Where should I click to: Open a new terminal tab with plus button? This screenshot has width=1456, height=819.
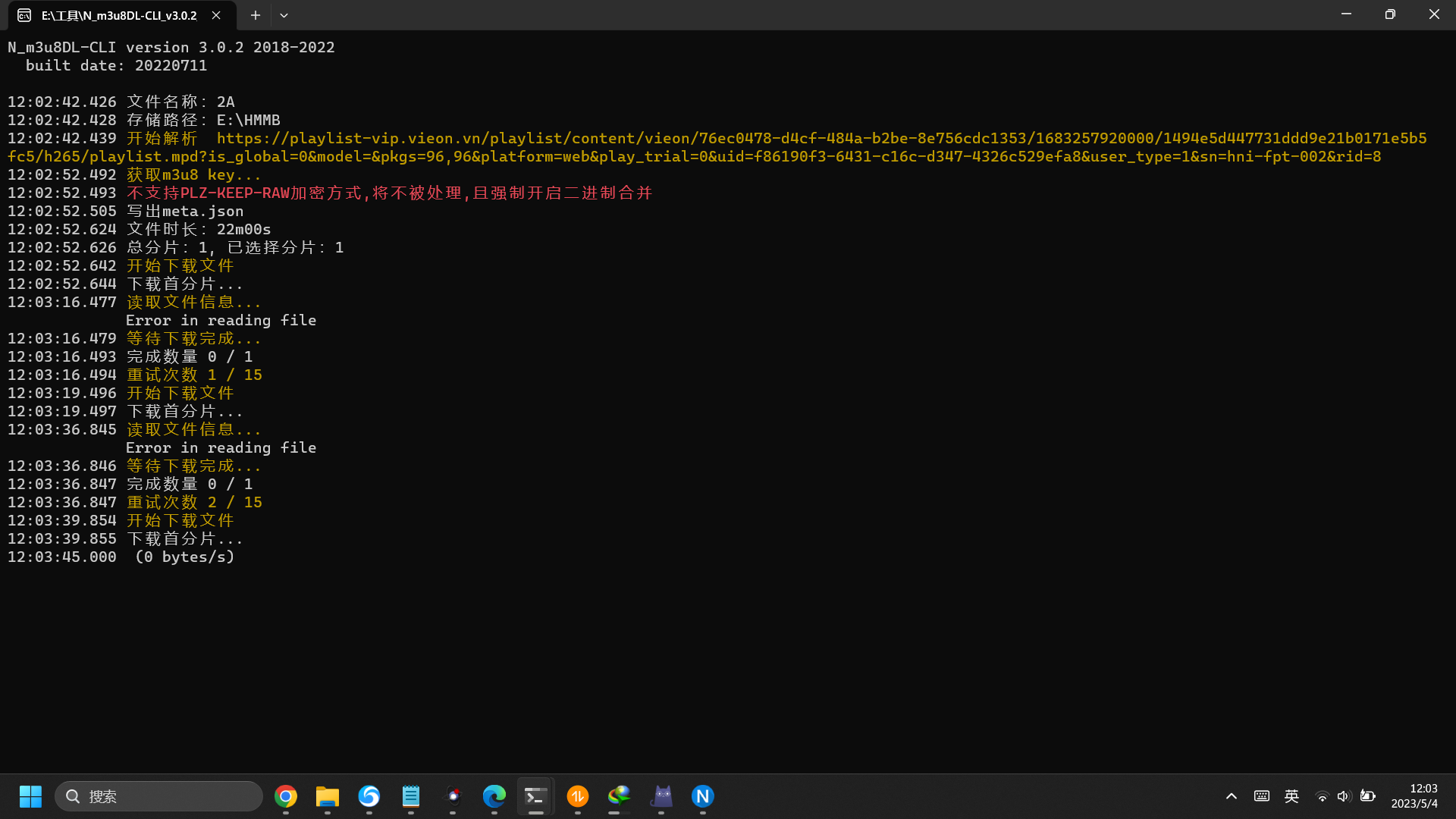pyautogui.click(x=256, y=15)
